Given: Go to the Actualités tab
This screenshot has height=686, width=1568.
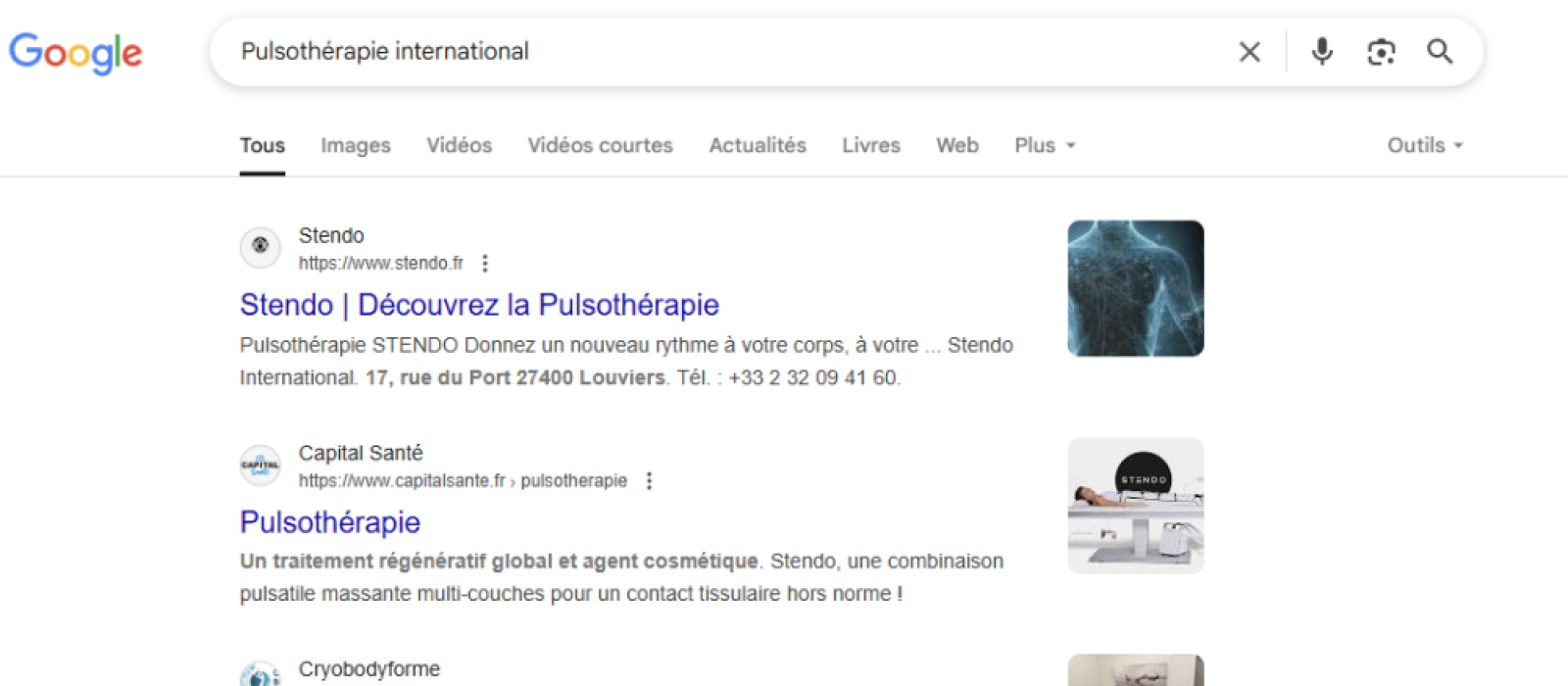Looking at the screenshot, I should 758,145.
